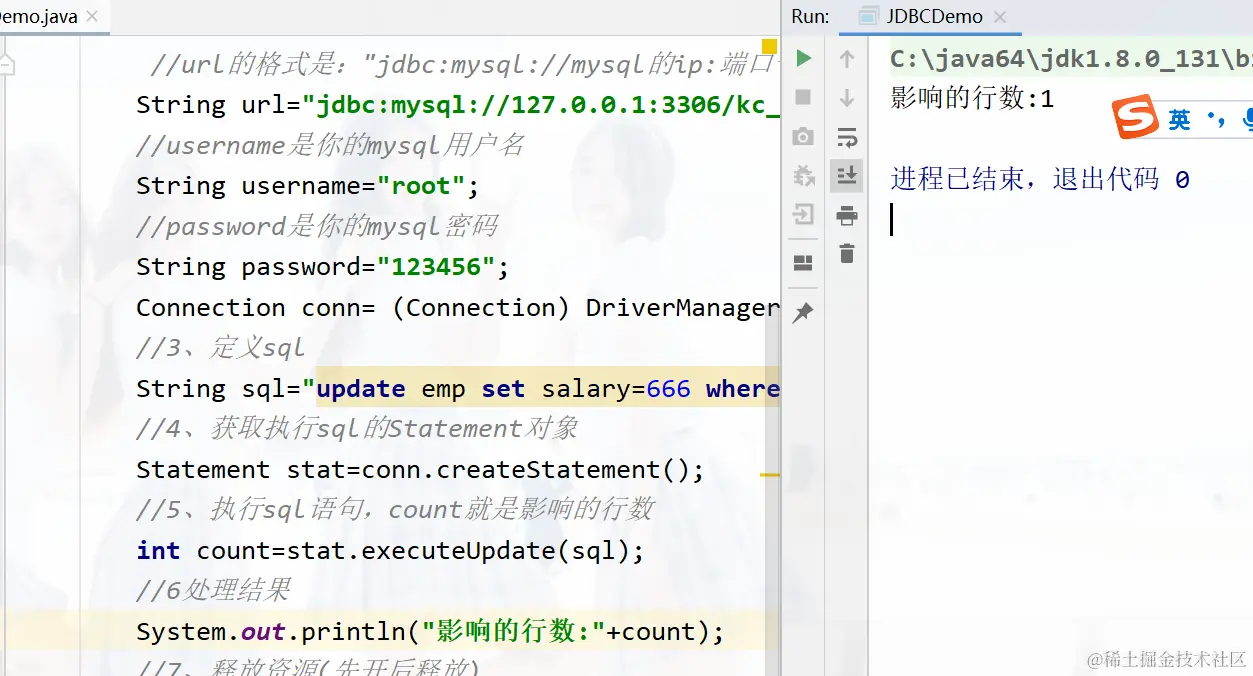The image size is (1253, 676).
Task: Click the Down the Stack Trace arrow
Action: coord(847,97)
